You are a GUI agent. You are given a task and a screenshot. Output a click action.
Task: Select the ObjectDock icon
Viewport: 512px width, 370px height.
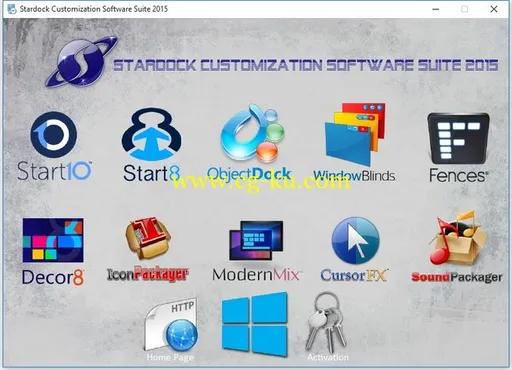(253, 133)
